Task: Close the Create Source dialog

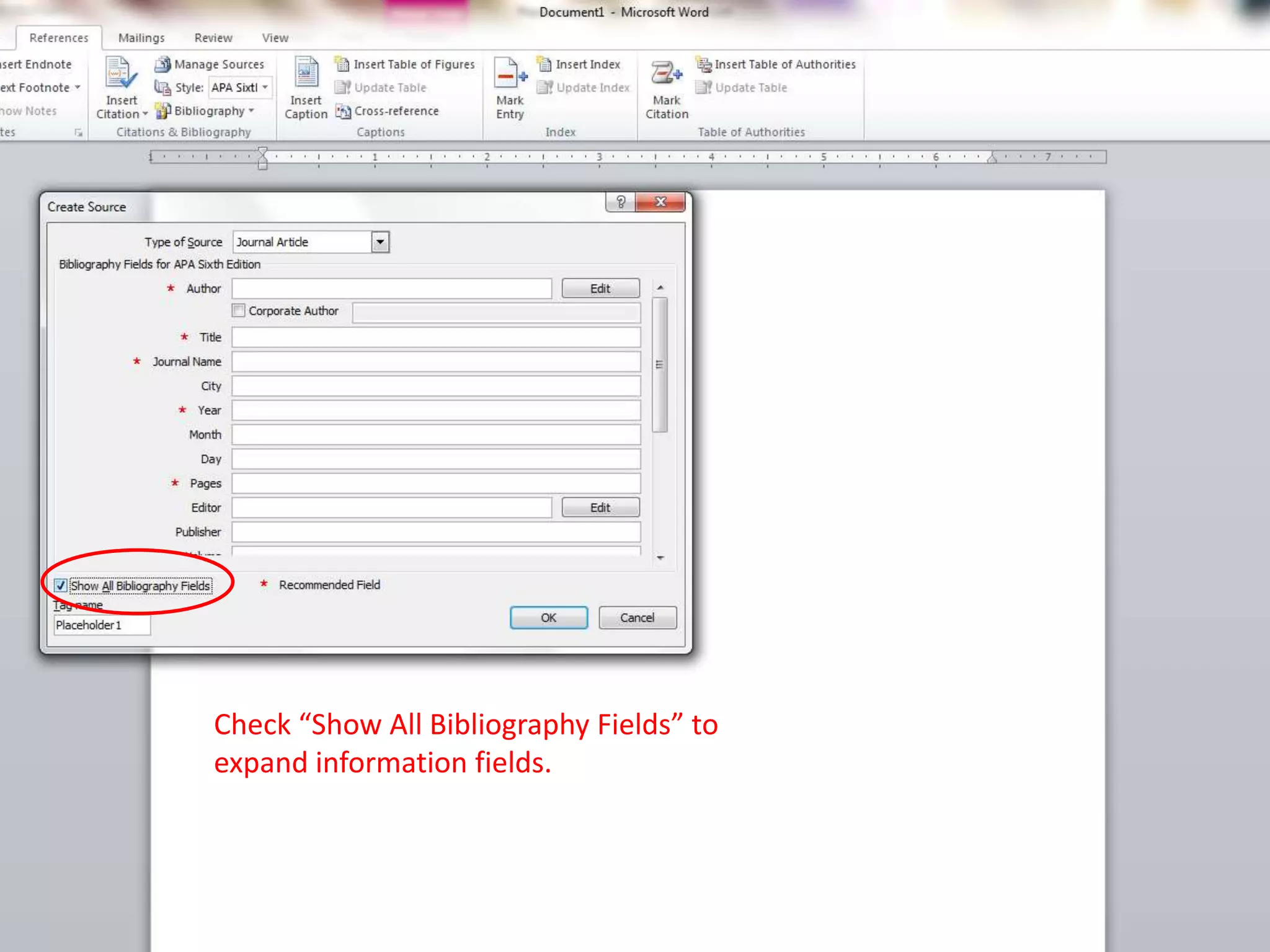Action: [x=660, y=202]
